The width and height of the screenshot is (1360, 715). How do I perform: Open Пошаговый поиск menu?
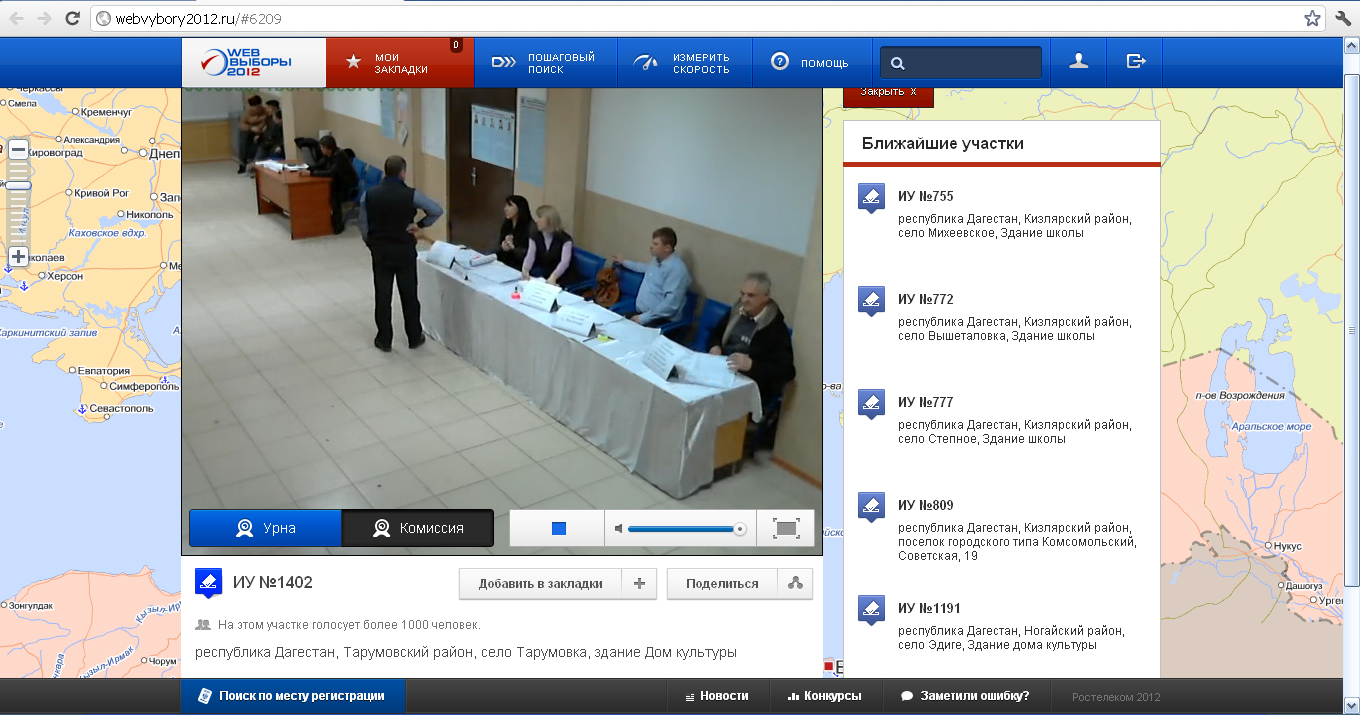[x=545, y=63]
